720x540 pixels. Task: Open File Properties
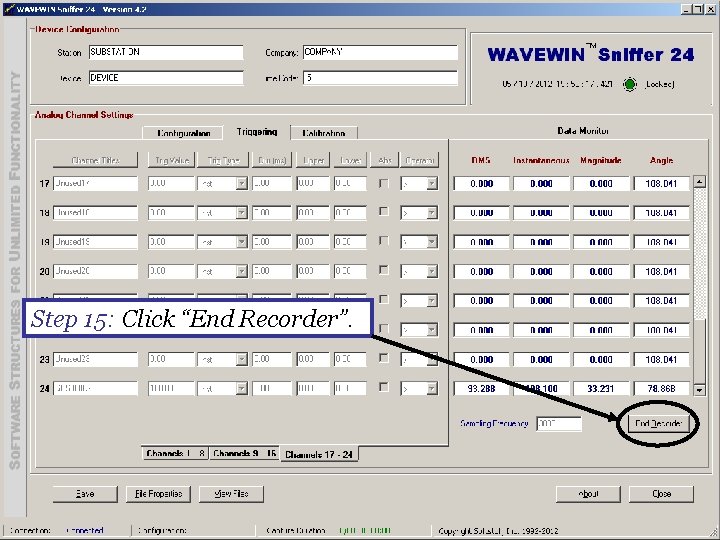point(158,494)
